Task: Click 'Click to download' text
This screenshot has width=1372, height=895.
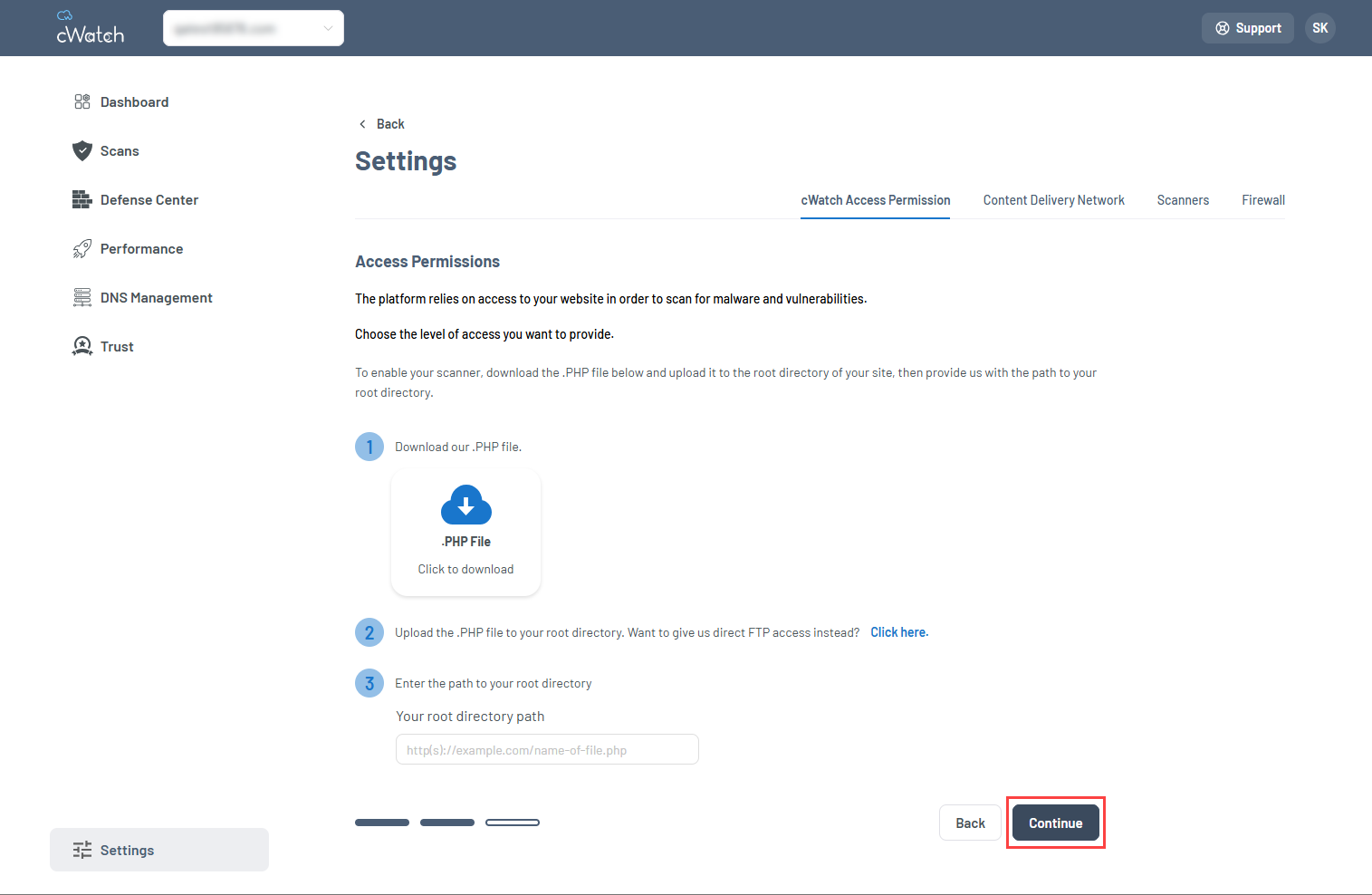Action: 465,569
